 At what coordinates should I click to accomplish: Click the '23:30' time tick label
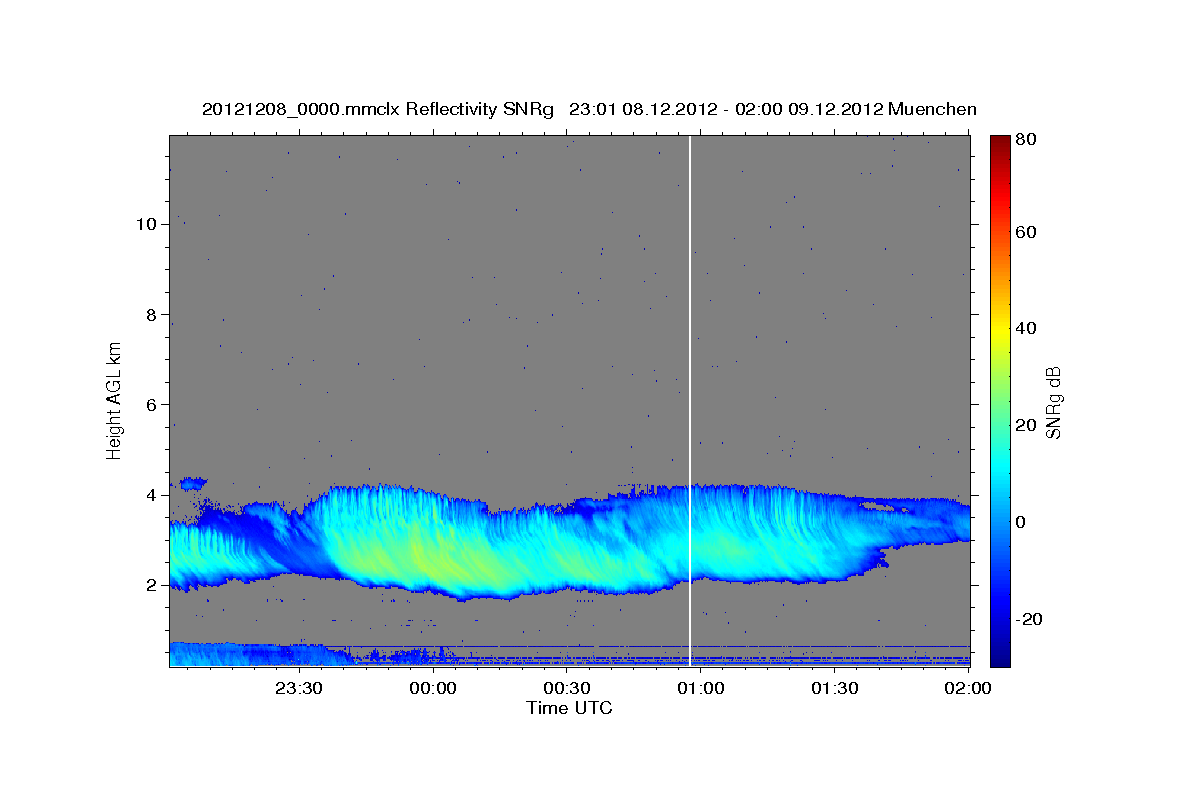[x=298, y=688]
